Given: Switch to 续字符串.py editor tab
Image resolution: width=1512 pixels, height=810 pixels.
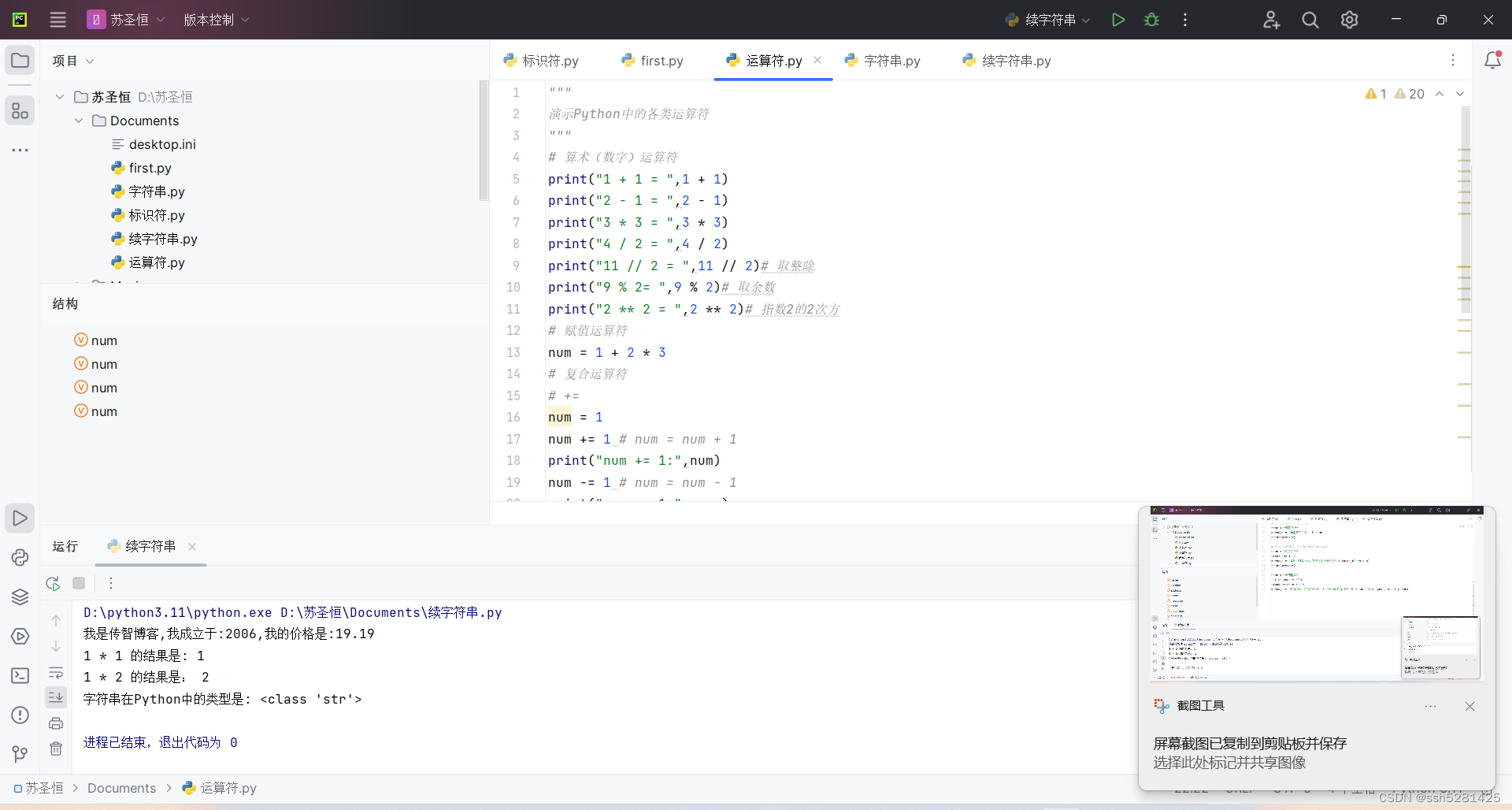Looking at the screenshot, I should (x=1007, y=61).
